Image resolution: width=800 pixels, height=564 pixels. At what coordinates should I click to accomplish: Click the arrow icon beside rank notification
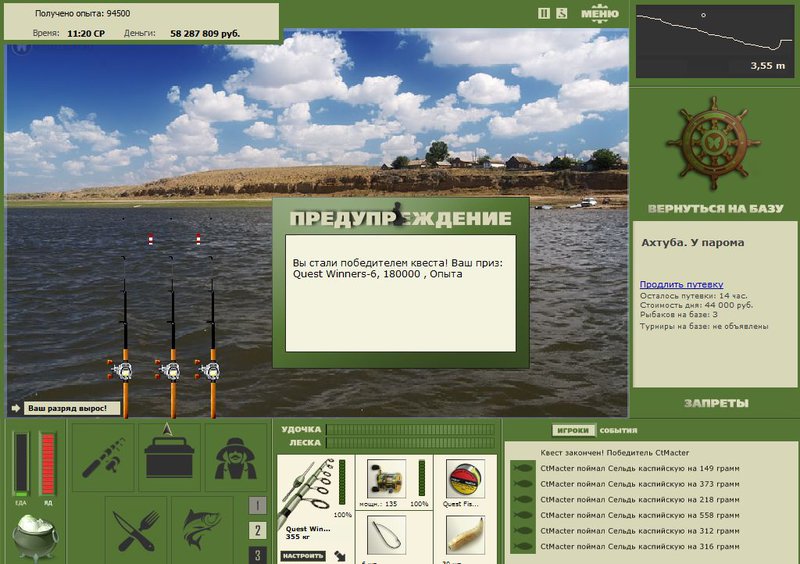point(15,408)
